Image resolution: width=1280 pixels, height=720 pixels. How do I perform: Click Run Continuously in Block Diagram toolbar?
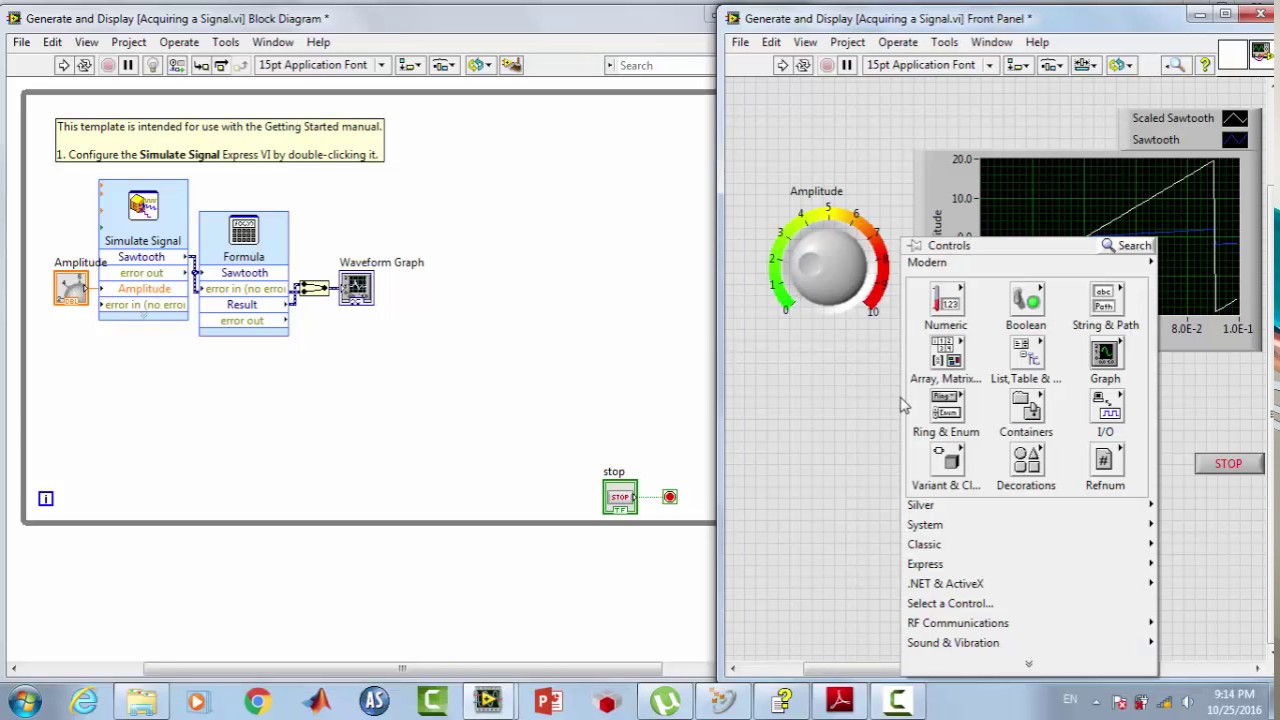click(84, 65)
